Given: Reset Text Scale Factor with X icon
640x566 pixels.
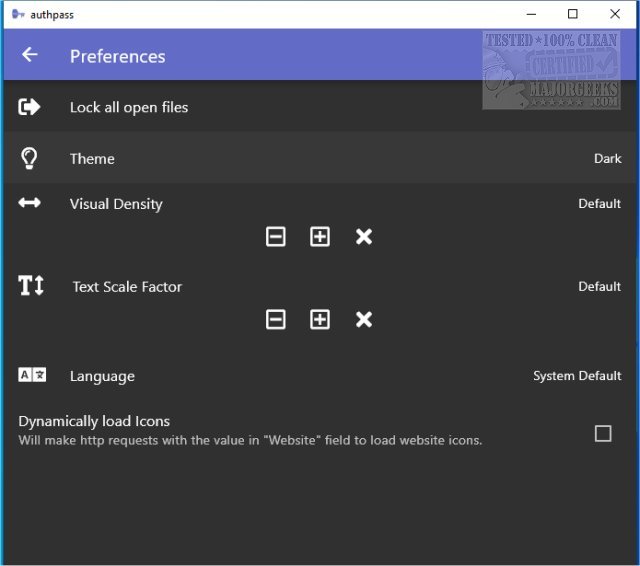Looking at the screenshot, I should coord(364,319).
